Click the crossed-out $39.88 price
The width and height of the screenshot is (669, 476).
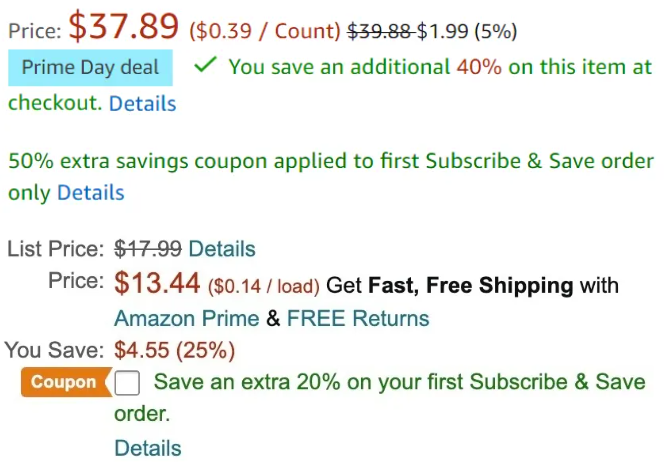pyautogui.click(x=379, y=31)
